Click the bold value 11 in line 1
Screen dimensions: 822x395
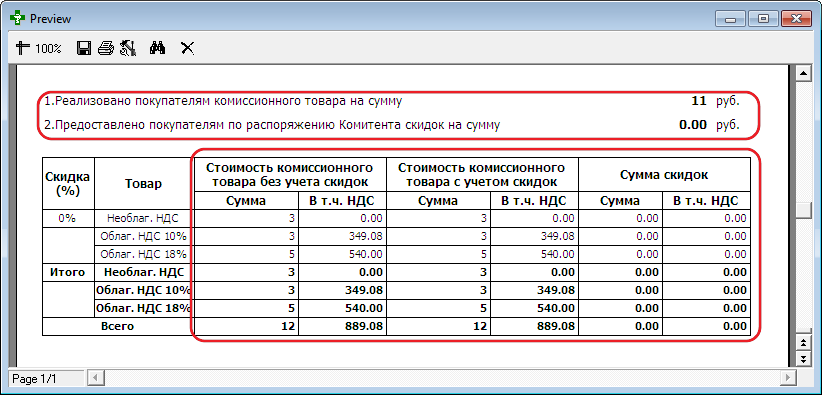tap(699, 101)
